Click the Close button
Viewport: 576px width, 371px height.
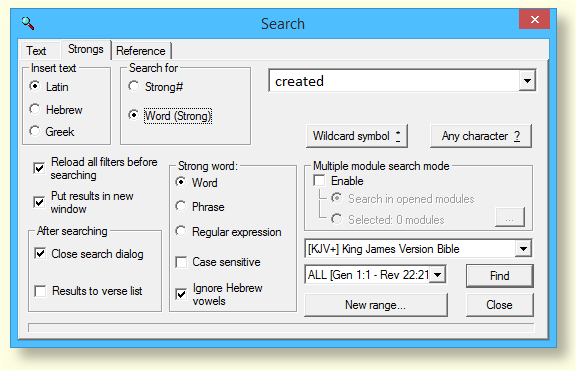pyautogui.click(x=500, y=305)
